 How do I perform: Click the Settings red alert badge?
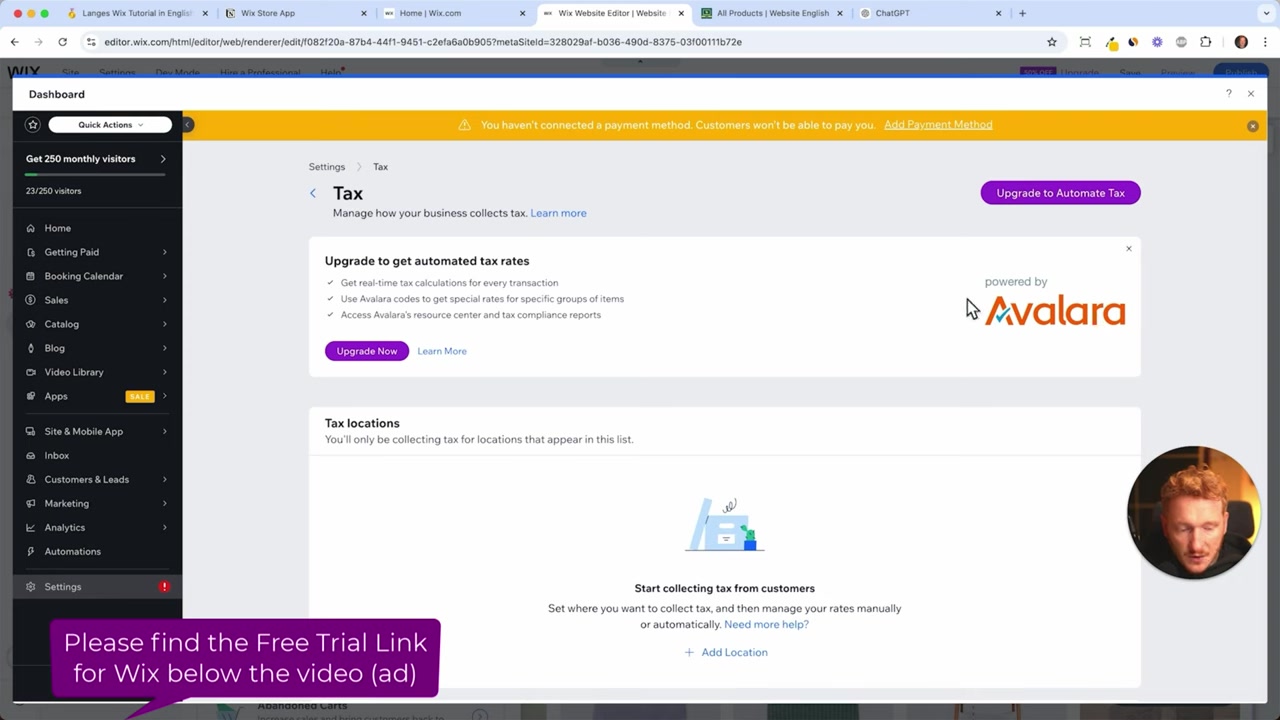click(165, 587)
